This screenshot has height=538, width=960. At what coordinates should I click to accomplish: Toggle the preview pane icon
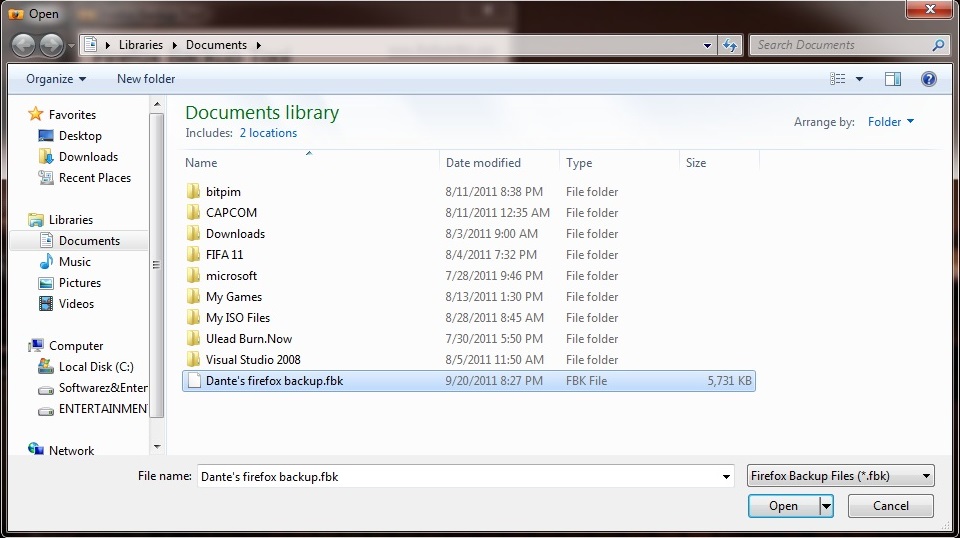(893, 79)
